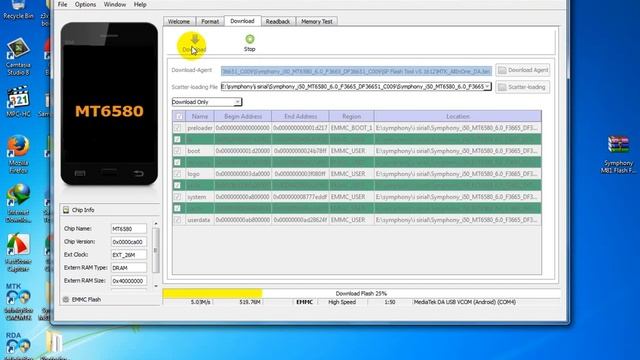This screenshot has width=640, height=360.
Task: Open the Options menu
Action: [85, 4]
